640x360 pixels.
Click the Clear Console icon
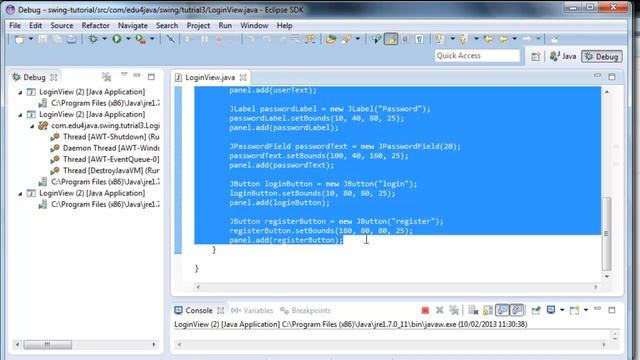coord(473,311)
